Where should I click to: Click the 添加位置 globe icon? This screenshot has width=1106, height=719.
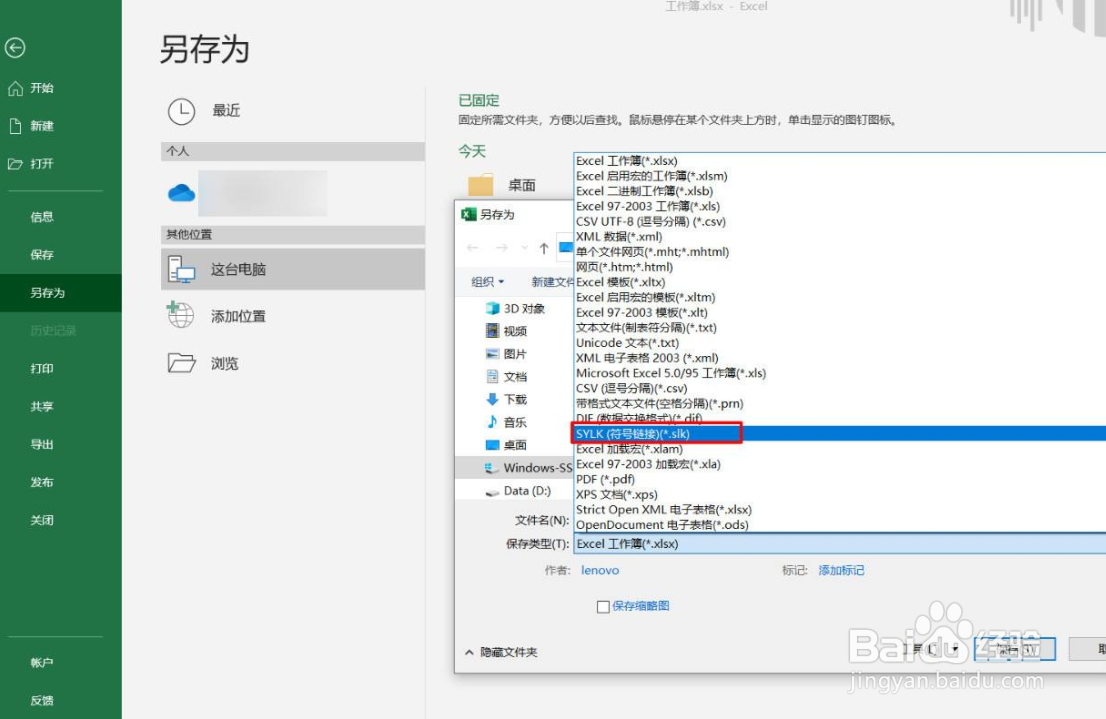coord(180,315)
